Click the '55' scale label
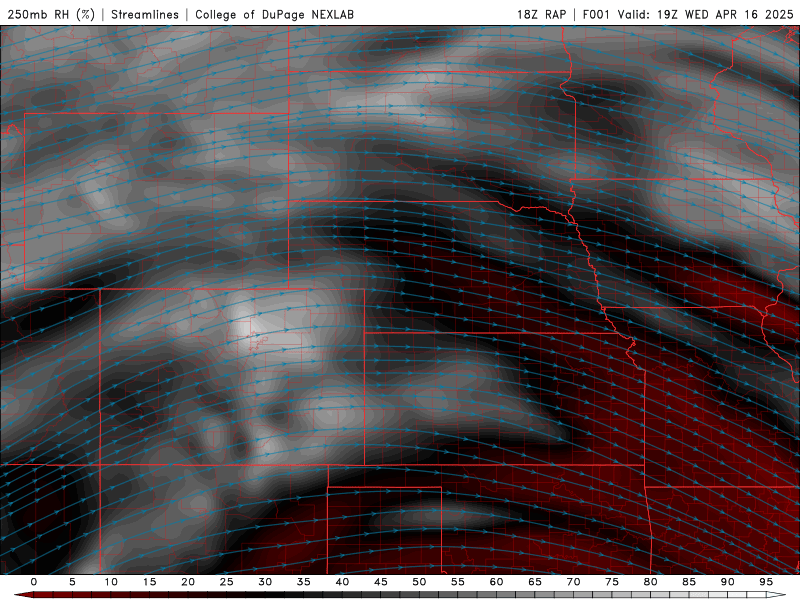Image resolution: width=800 pixels, height=600 pixels. pos(458,582)
